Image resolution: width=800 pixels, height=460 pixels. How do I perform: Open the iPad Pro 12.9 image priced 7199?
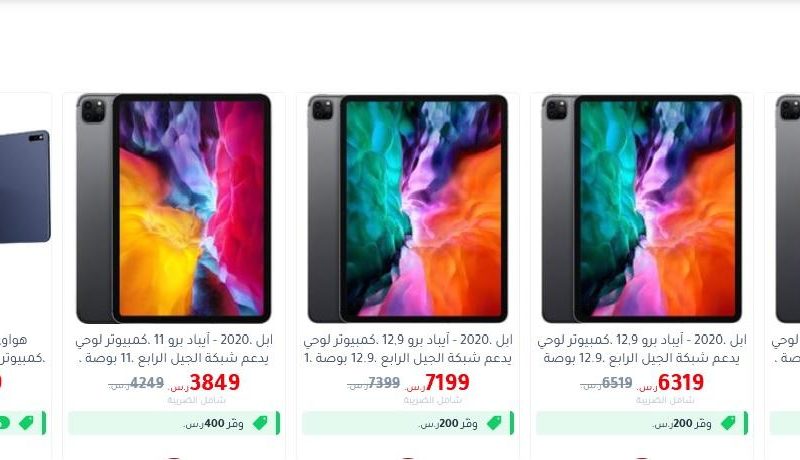(x=408, y=208)
